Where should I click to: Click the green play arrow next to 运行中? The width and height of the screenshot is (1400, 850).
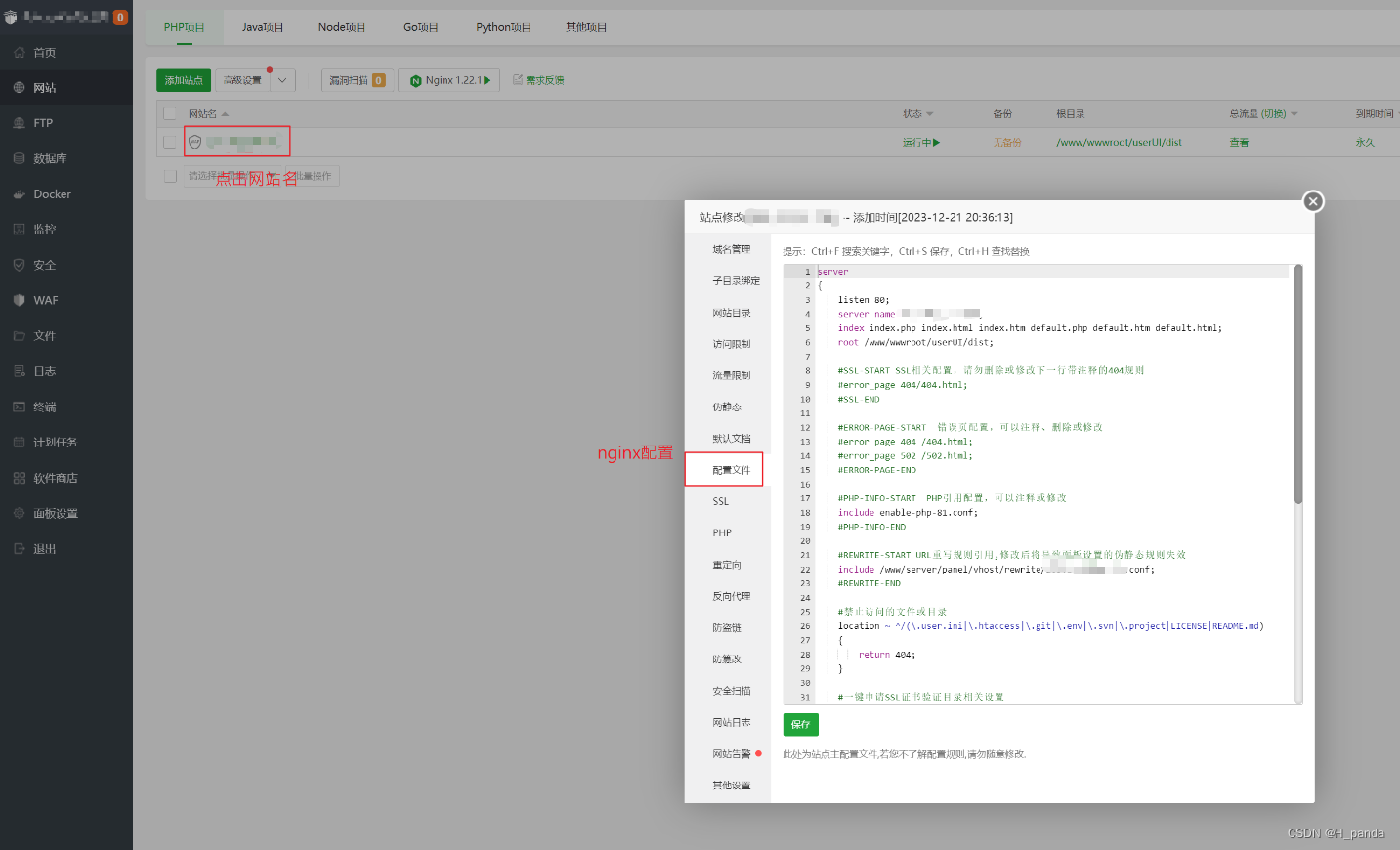click(936, 143)
